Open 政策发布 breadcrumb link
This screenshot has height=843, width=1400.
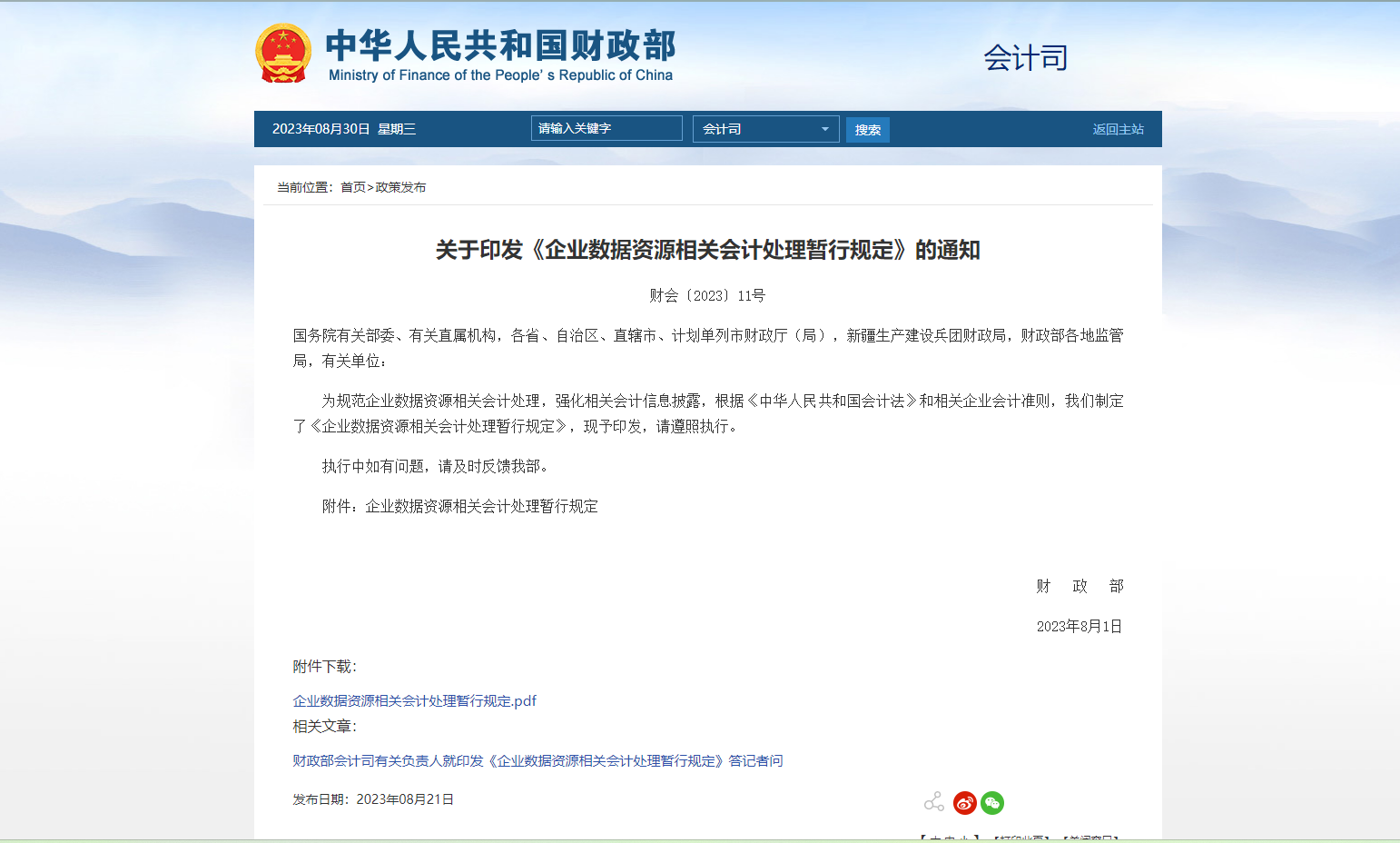pos(400,187)
